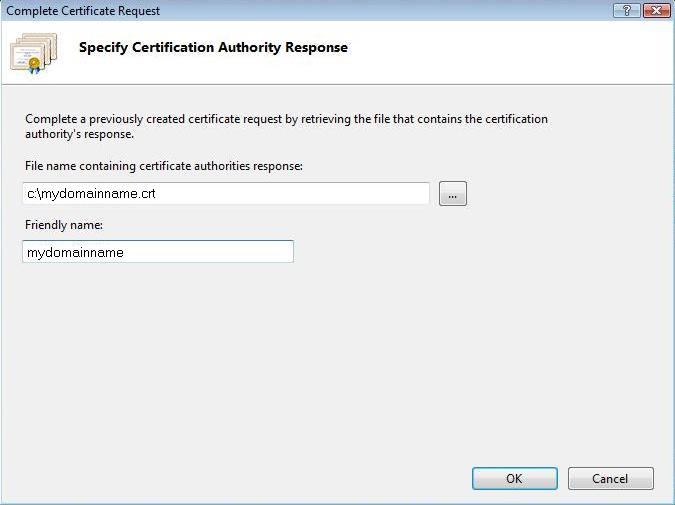Screen dimensions: 675x505
Task: Browse for file with the ellipsis button
Action: point(453,195)
